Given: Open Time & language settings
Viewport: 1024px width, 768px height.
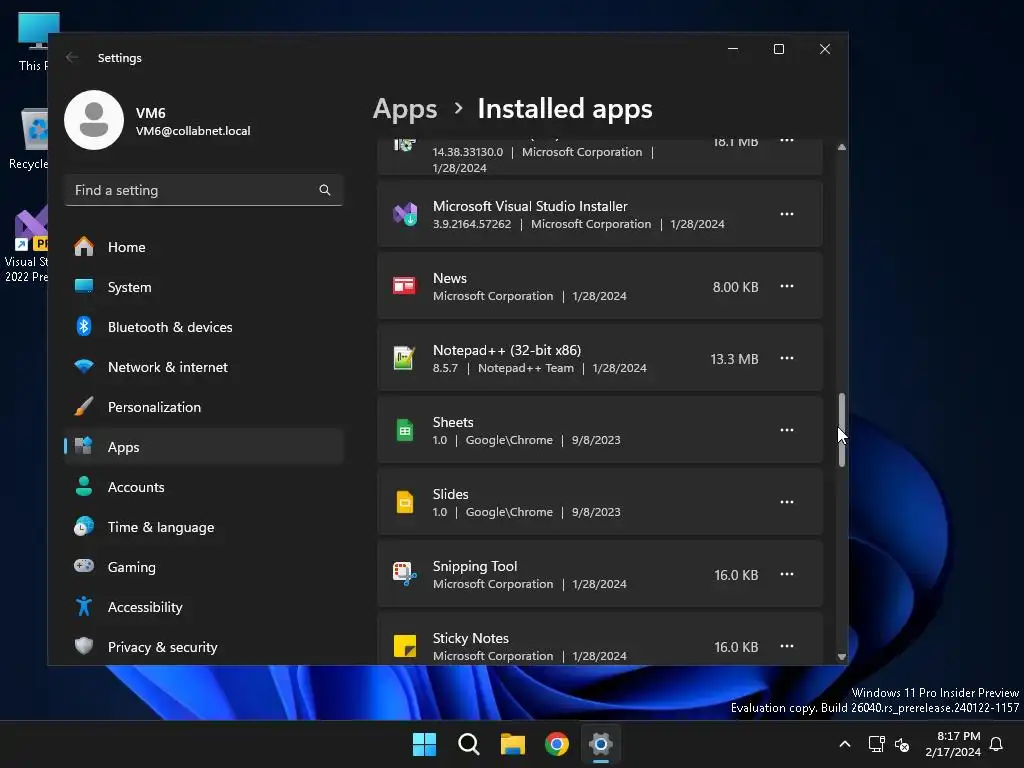Looking at the screenshot, I should point(204,526).
